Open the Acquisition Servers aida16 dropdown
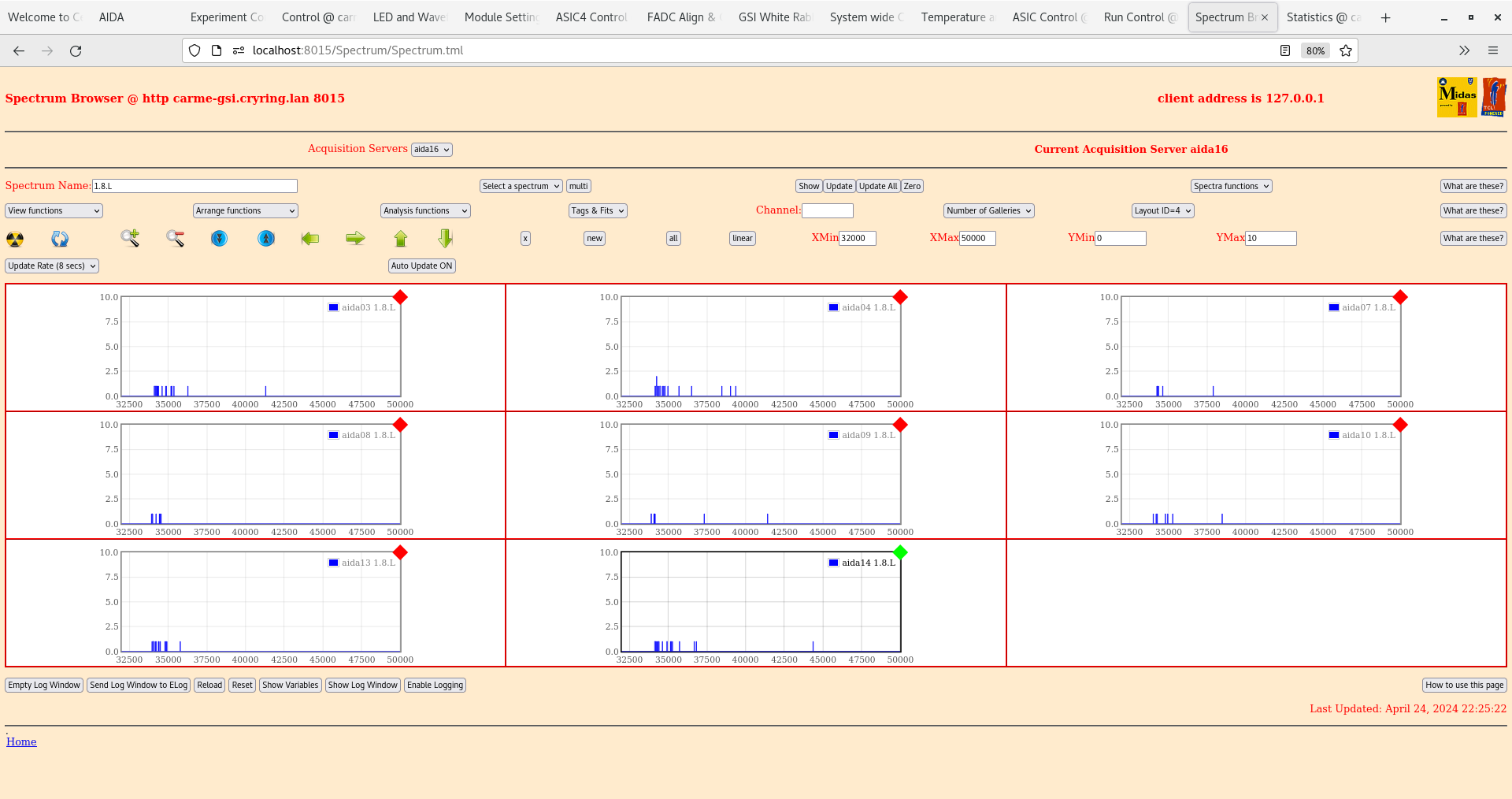 tap(431, 149)
